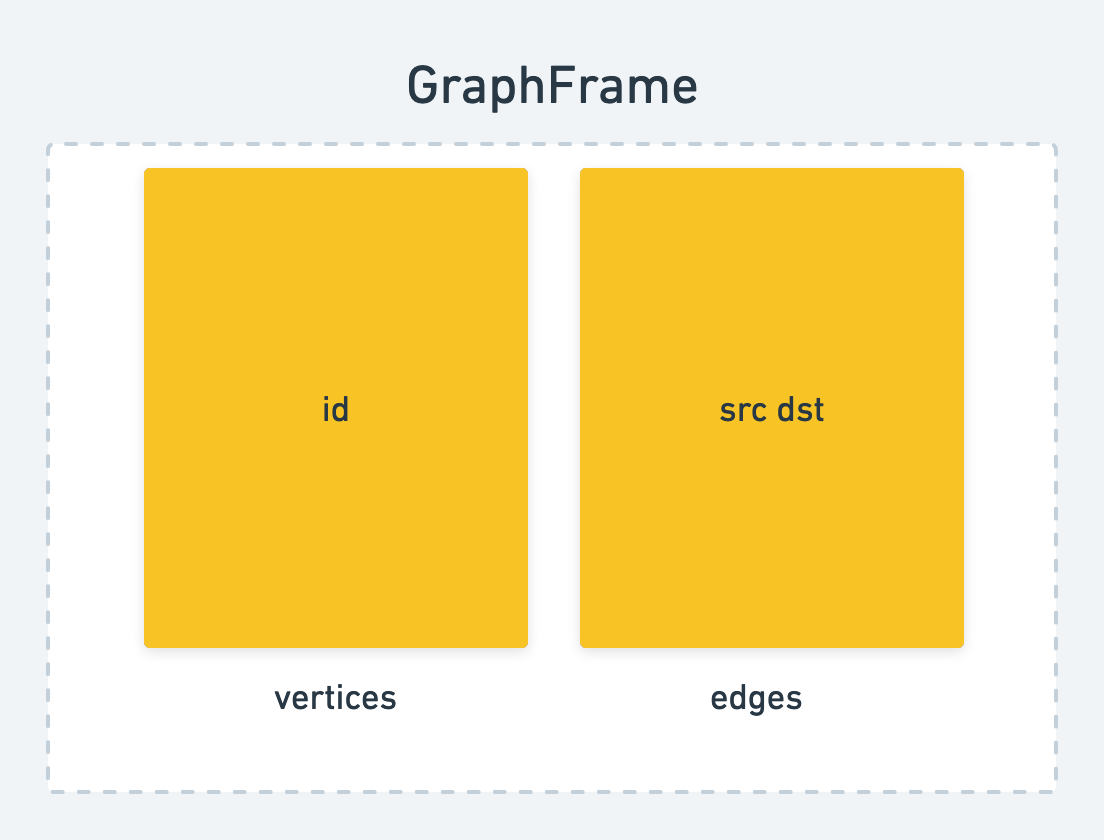The height and width of the screenshot is (840, 1104).
Task: Click the dashed top border of container
Action: click(552, 144)
